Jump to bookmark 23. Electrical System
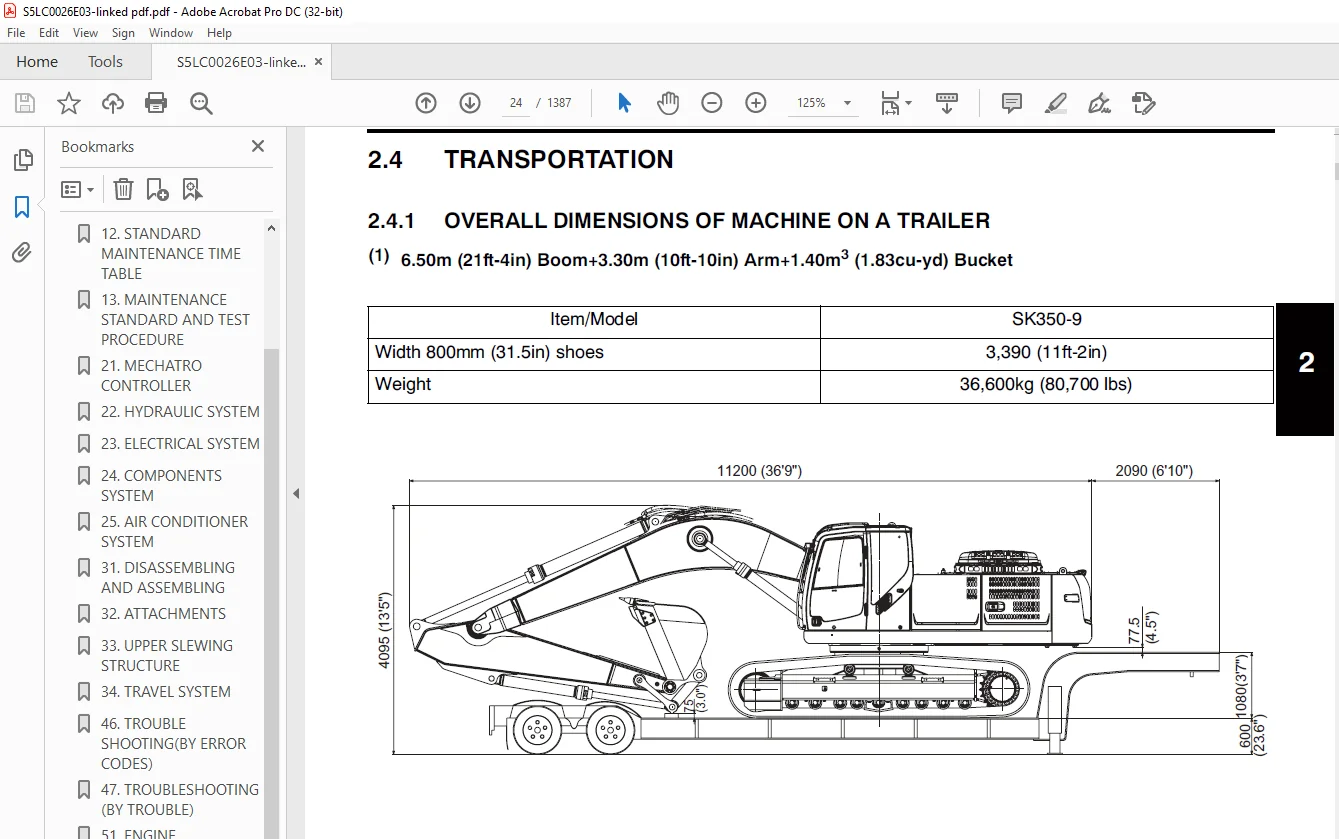This screenshot has width=1339, height=839. (180, 443)
